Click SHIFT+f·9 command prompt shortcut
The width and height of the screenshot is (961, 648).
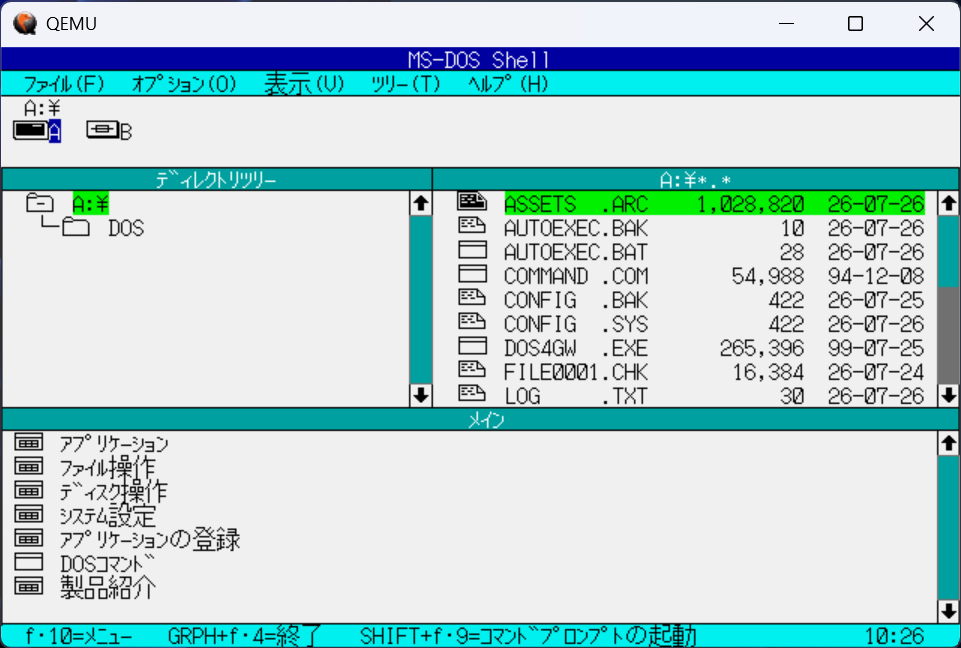(x=528, y=636)
